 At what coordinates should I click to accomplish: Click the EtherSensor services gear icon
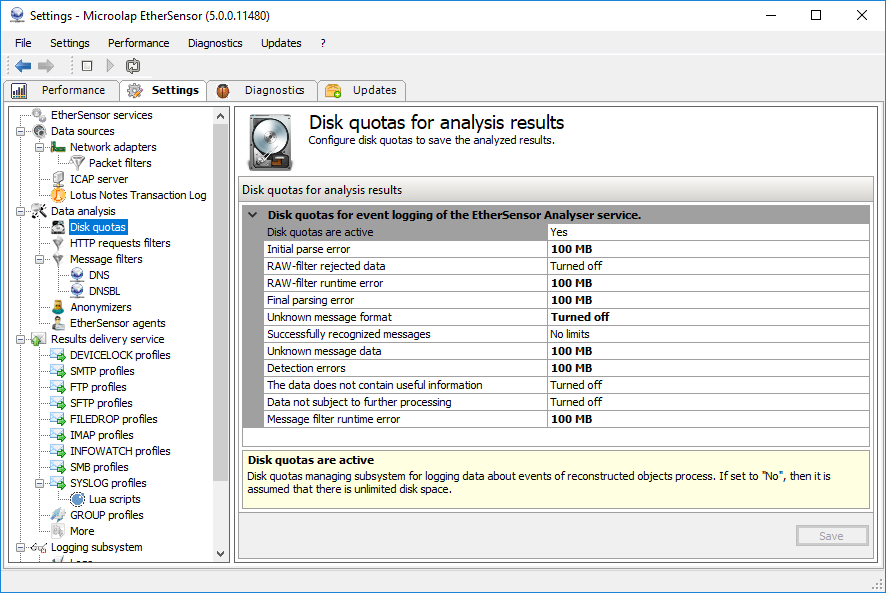[39, 115]
